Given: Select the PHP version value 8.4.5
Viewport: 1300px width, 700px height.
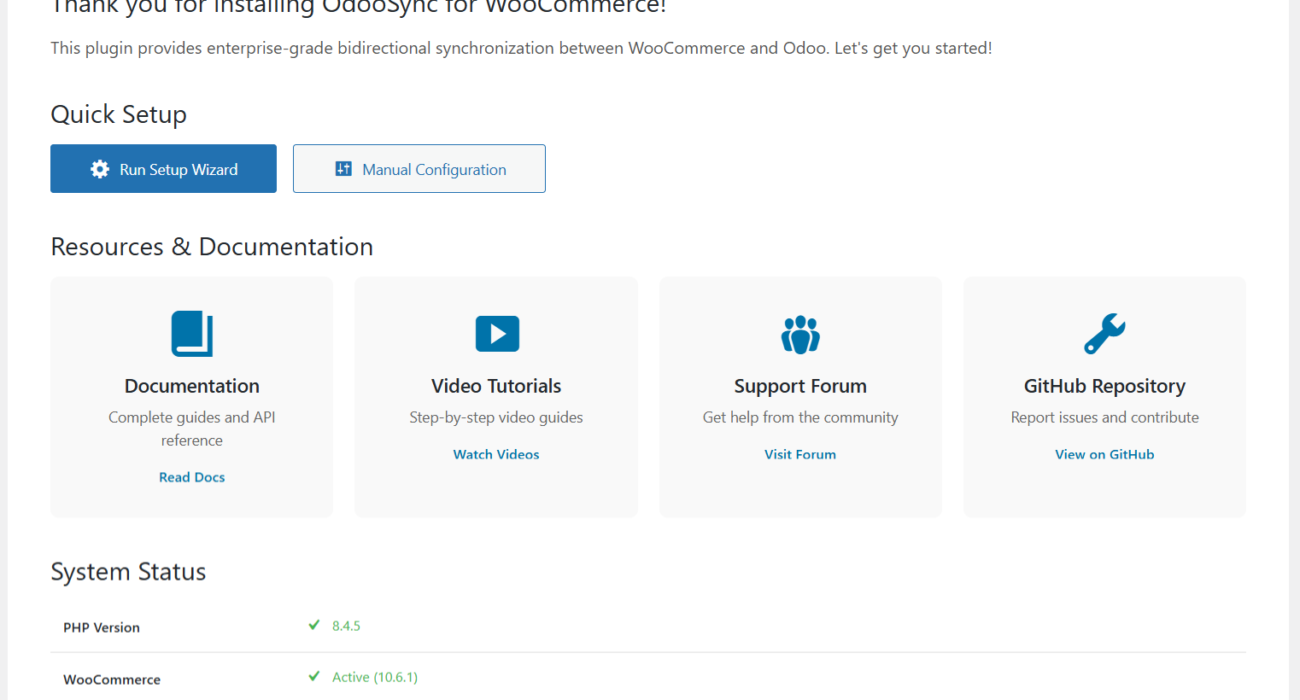Looking at the screenshot, I should click(x=346, y=626).
